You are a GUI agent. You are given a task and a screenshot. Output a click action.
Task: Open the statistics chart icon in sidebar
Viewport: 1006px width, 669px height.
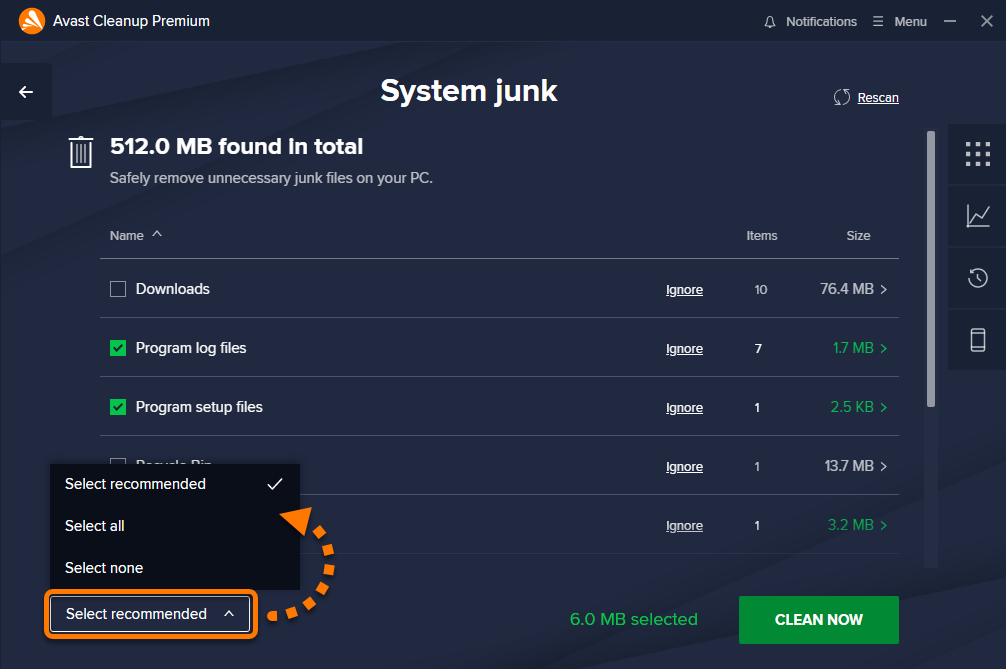coord(978,216)
